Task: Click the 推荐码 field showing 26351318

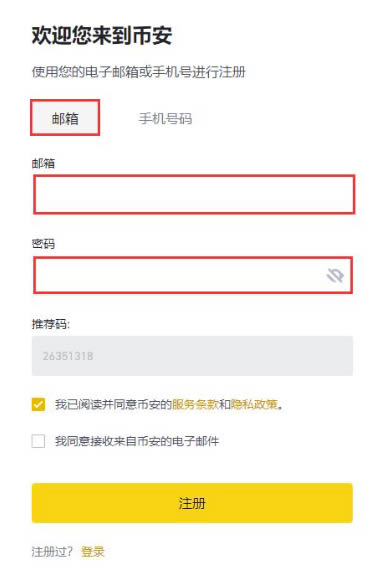Action: [x=192, y=356]
